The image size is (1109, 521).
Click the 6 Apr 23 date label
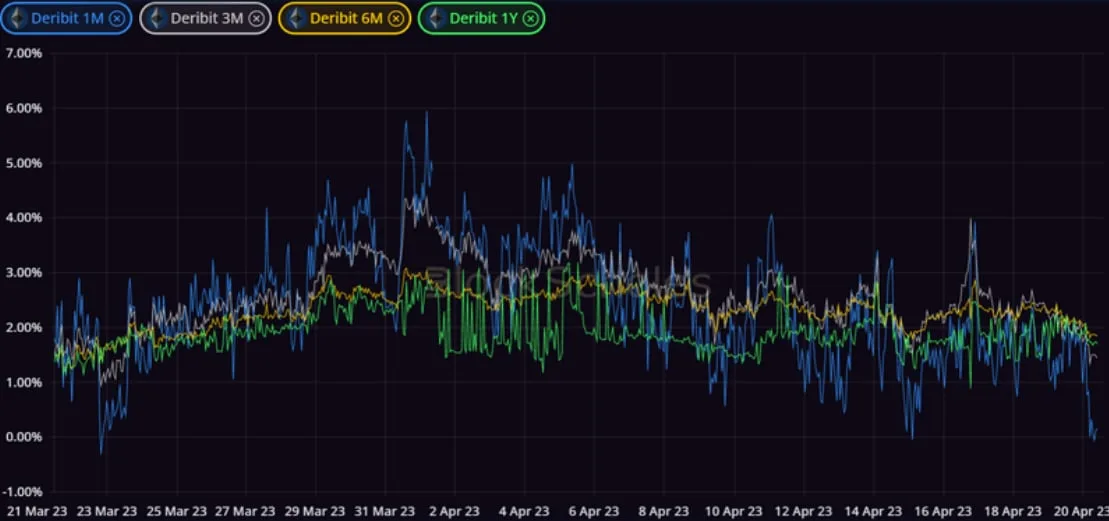click(594, 511)
